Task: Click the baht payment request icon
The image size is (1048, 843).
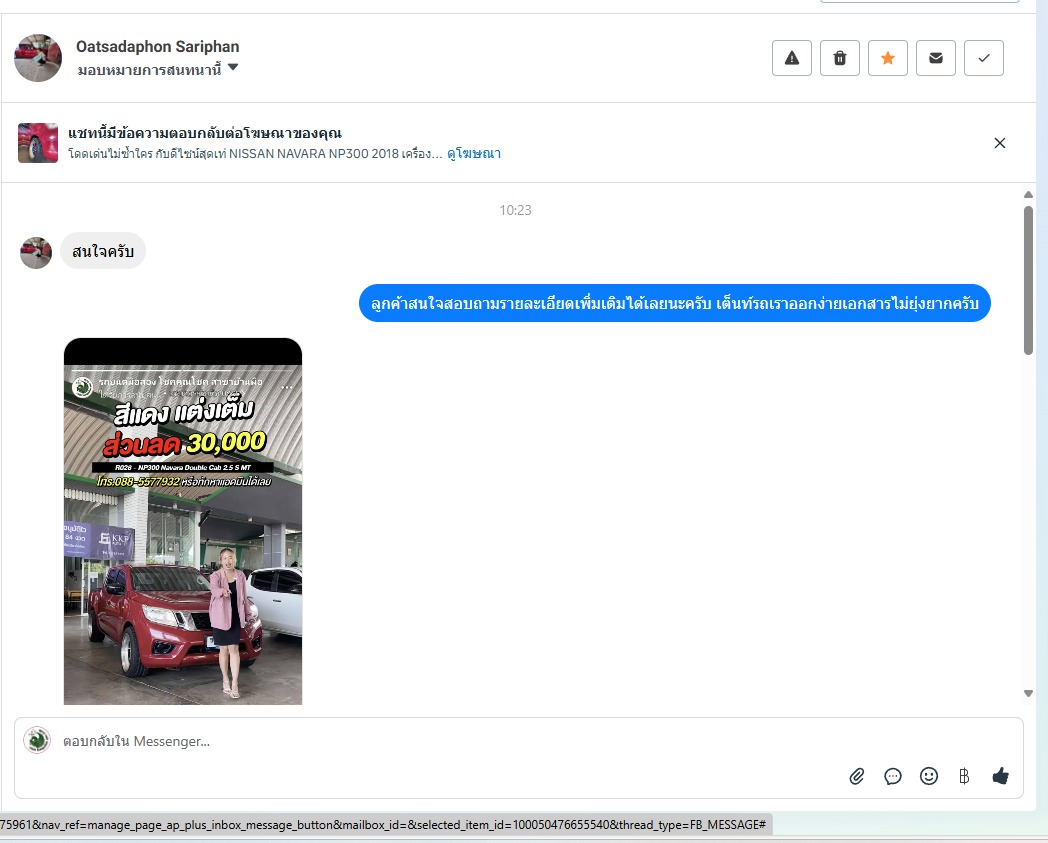Action: point(964,776)
